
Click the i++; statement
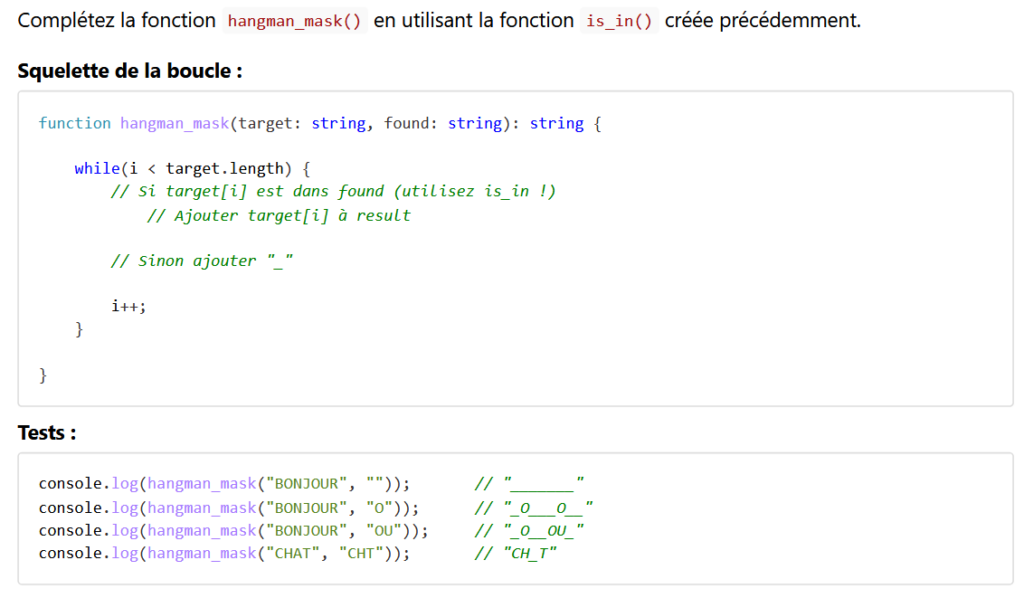click(128, 306)
